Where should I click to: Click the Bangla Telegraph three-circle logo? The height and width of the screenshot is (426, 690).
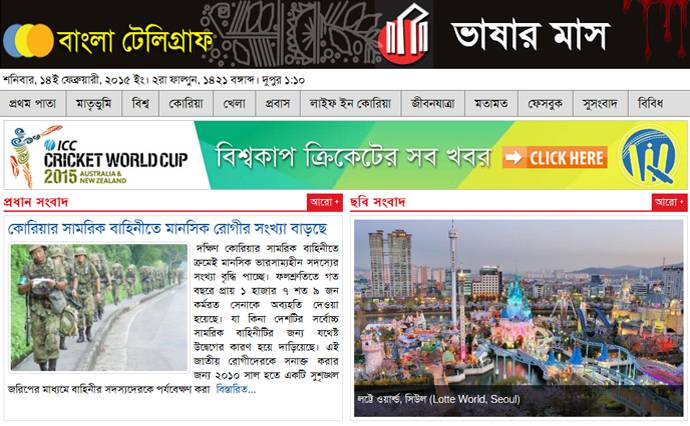pos(28,40)
